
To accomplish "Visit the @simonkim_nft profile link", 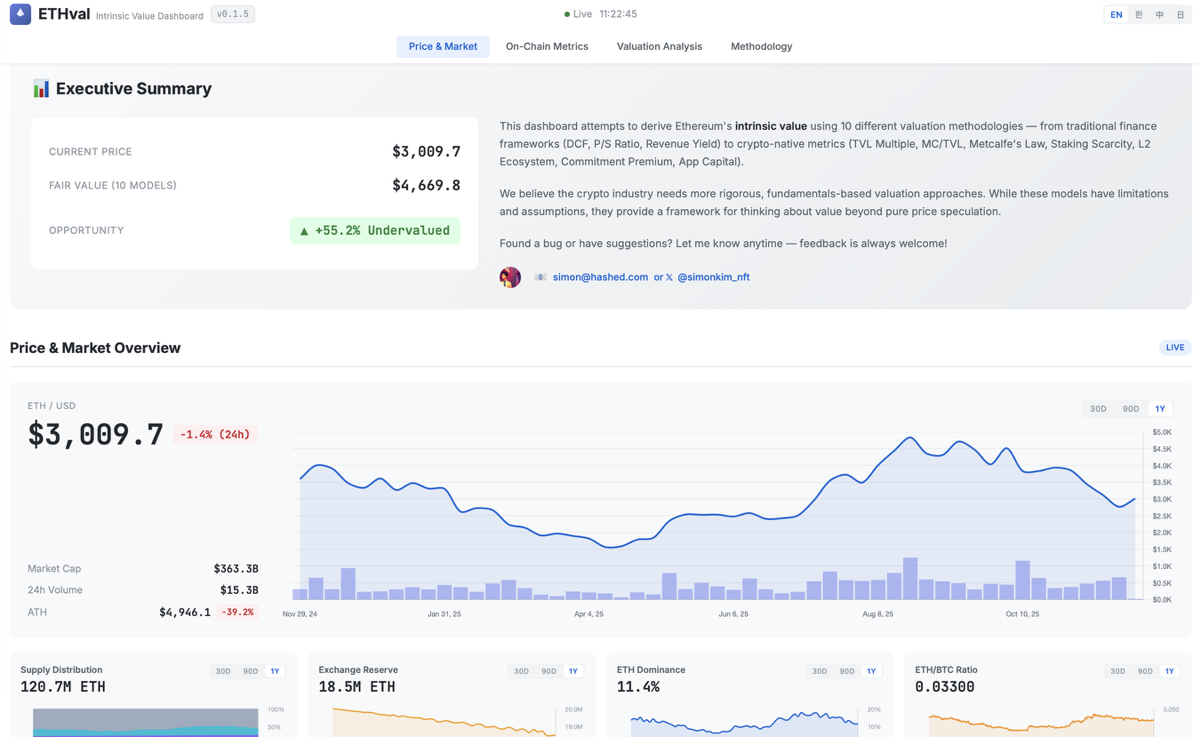I will click(x=713, y=277).
